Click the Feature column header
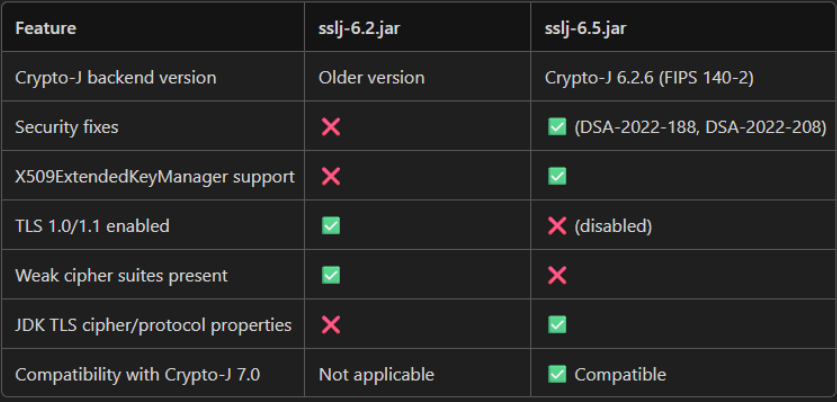 tap(45, 28)
